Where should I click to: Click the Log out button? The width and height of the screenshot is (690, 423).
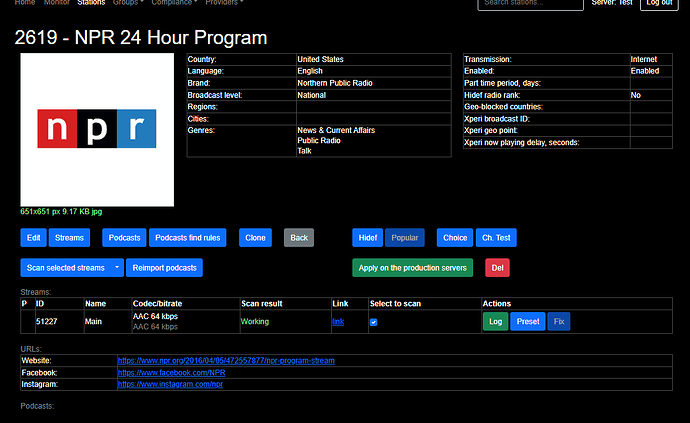pyautogui.click(x=659, y=4)
